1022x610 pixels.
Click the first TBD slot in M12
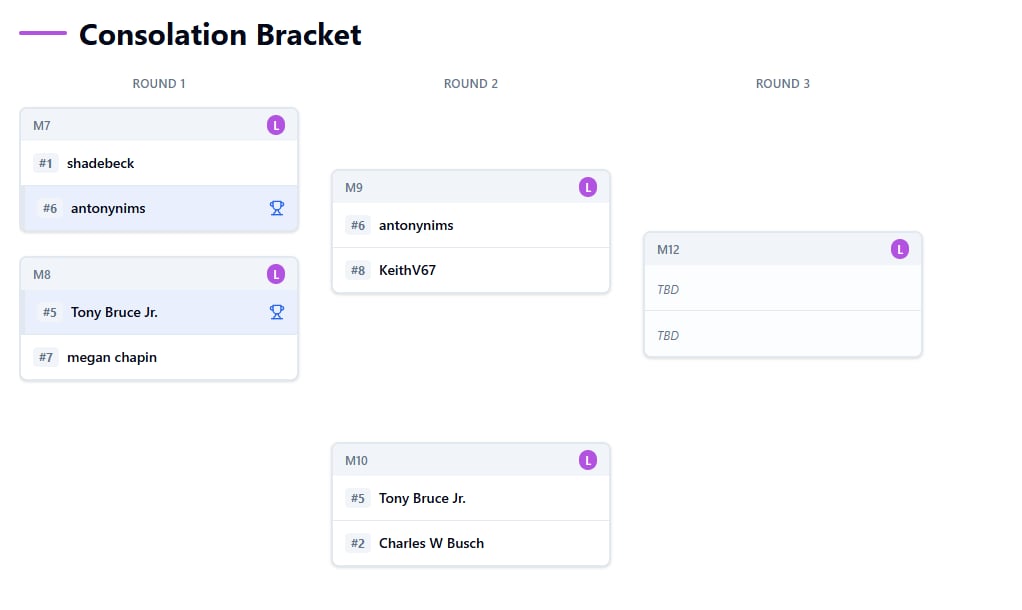tap(783, 289)
